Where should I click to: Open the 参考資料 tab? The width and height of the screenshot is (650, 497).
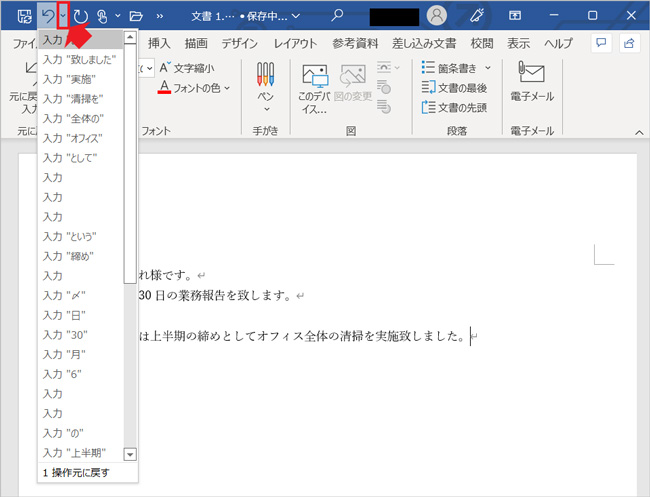coord(355,43)
